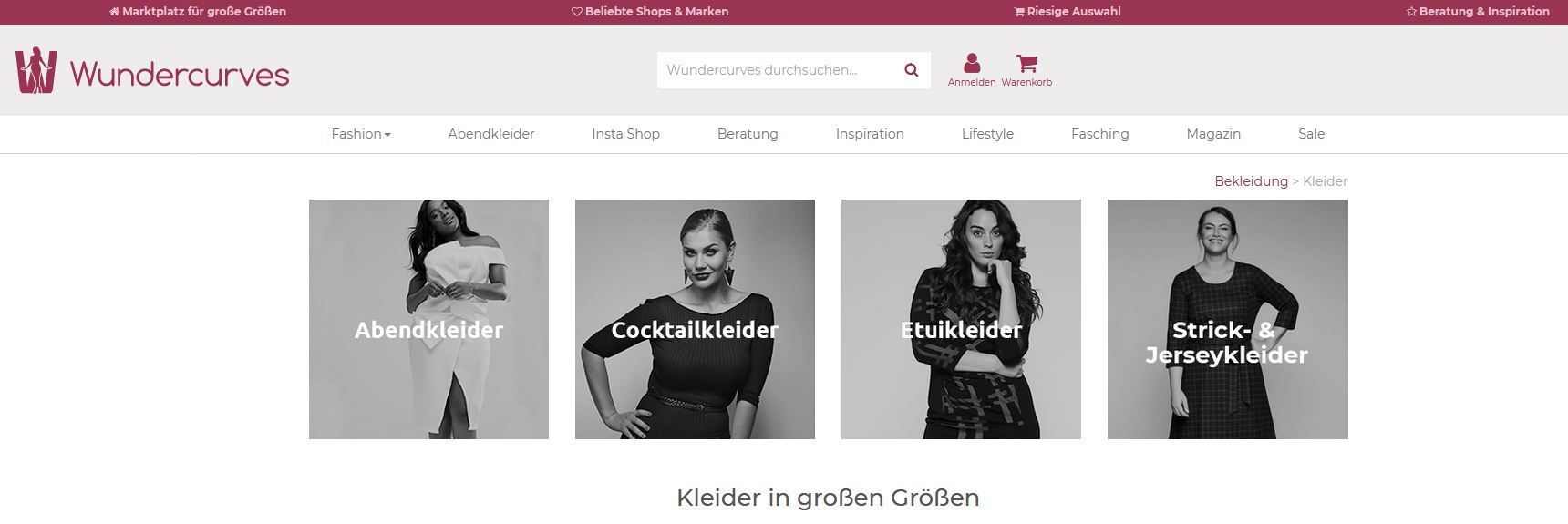Viewport: 1568px width, 524px height.
Task: Open the Etuikleider category tile
Action: click(x=961, y=319)
